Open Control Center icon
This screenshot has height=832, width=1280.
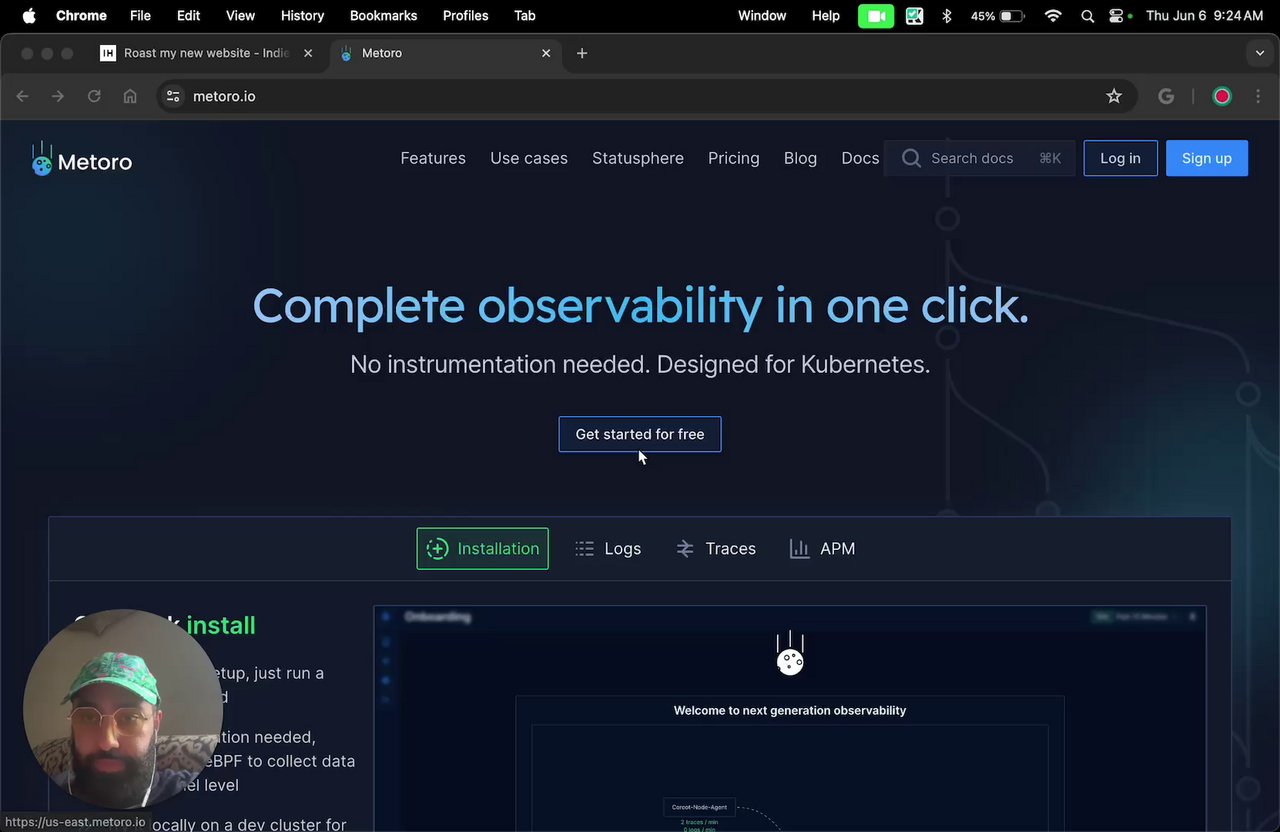1118,16
